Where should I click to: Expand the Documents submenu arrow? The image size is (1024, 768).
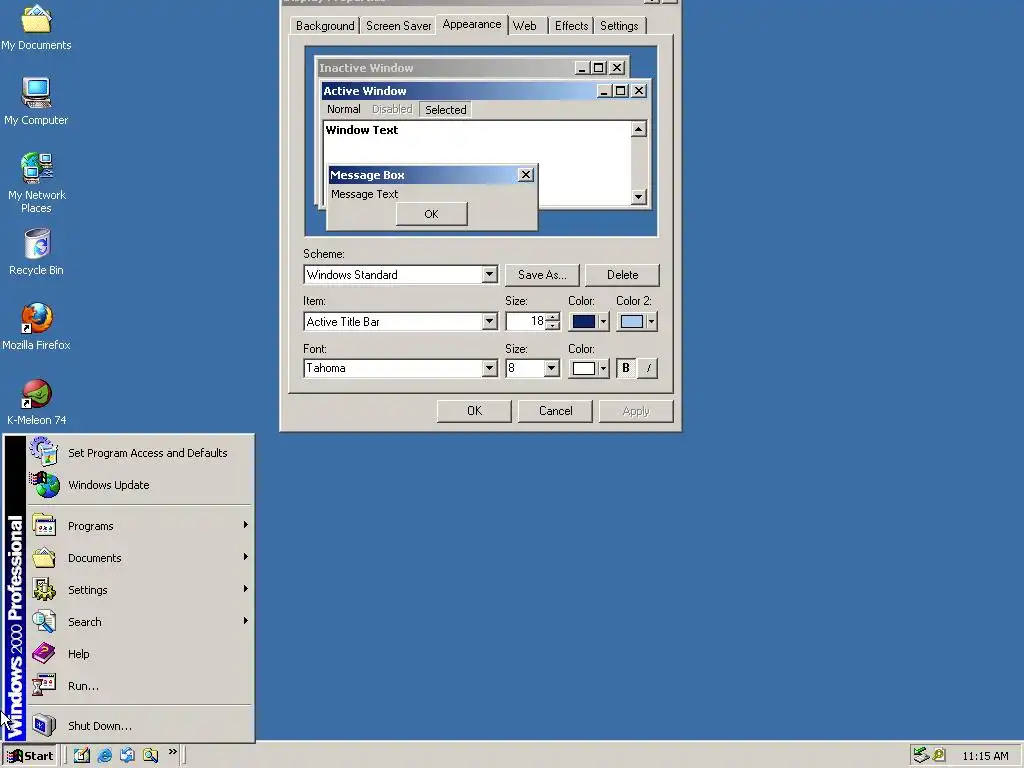click(246, 556)
